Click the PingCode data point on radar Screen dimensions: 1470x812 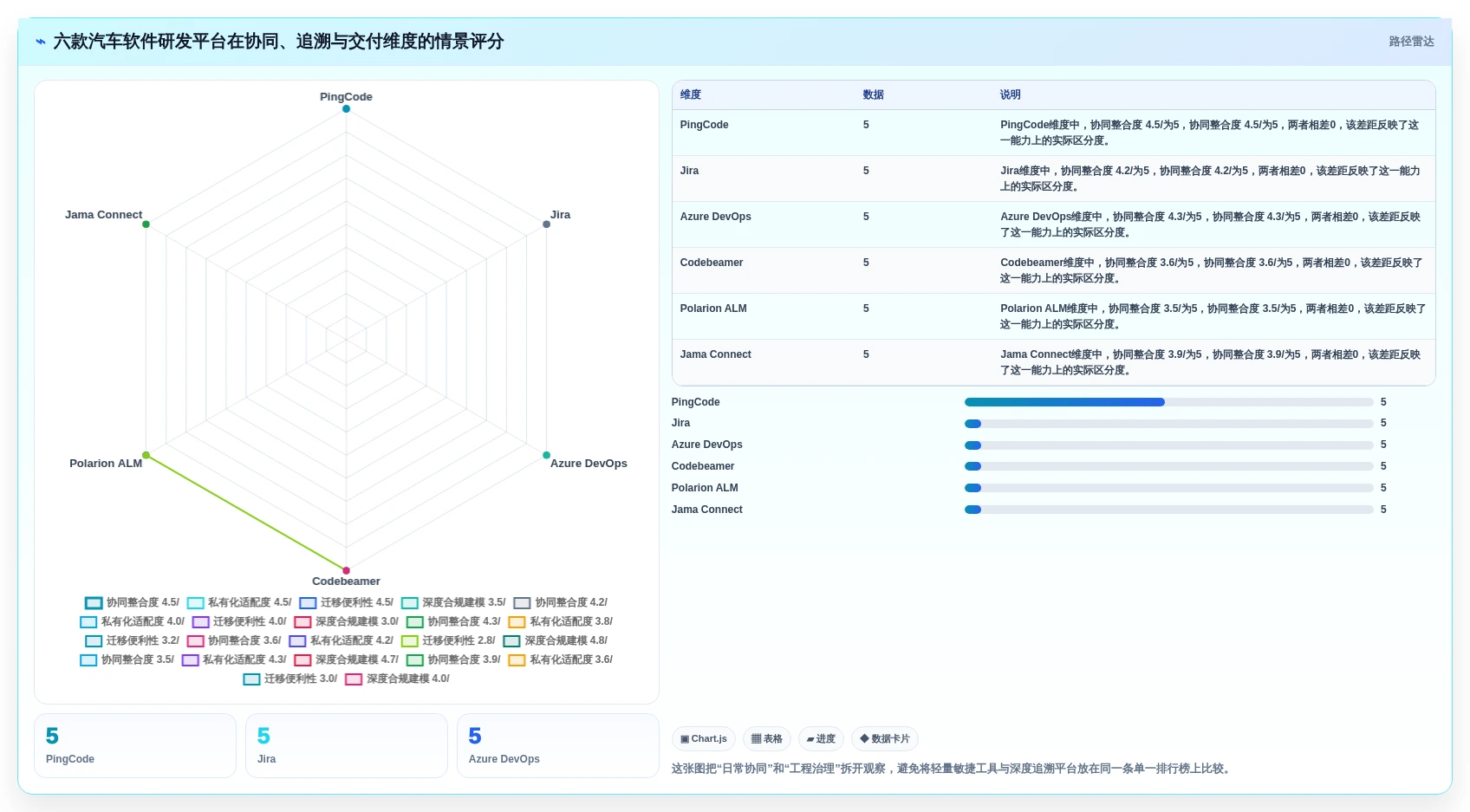346,108
